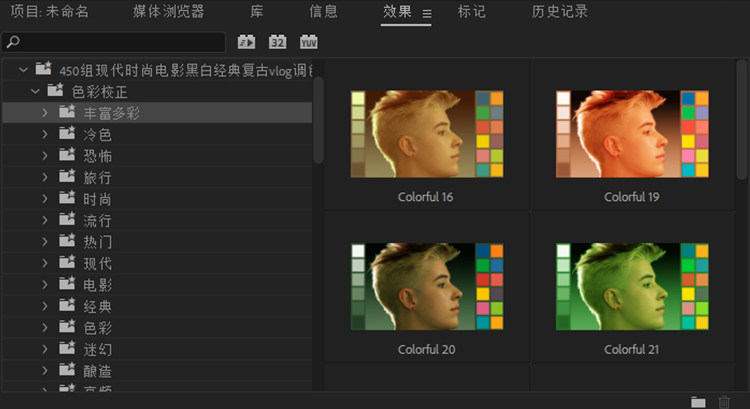Click the 450组 root preset folder icon
The height and width of the screenshot is (409, 750).
point(44,69)
